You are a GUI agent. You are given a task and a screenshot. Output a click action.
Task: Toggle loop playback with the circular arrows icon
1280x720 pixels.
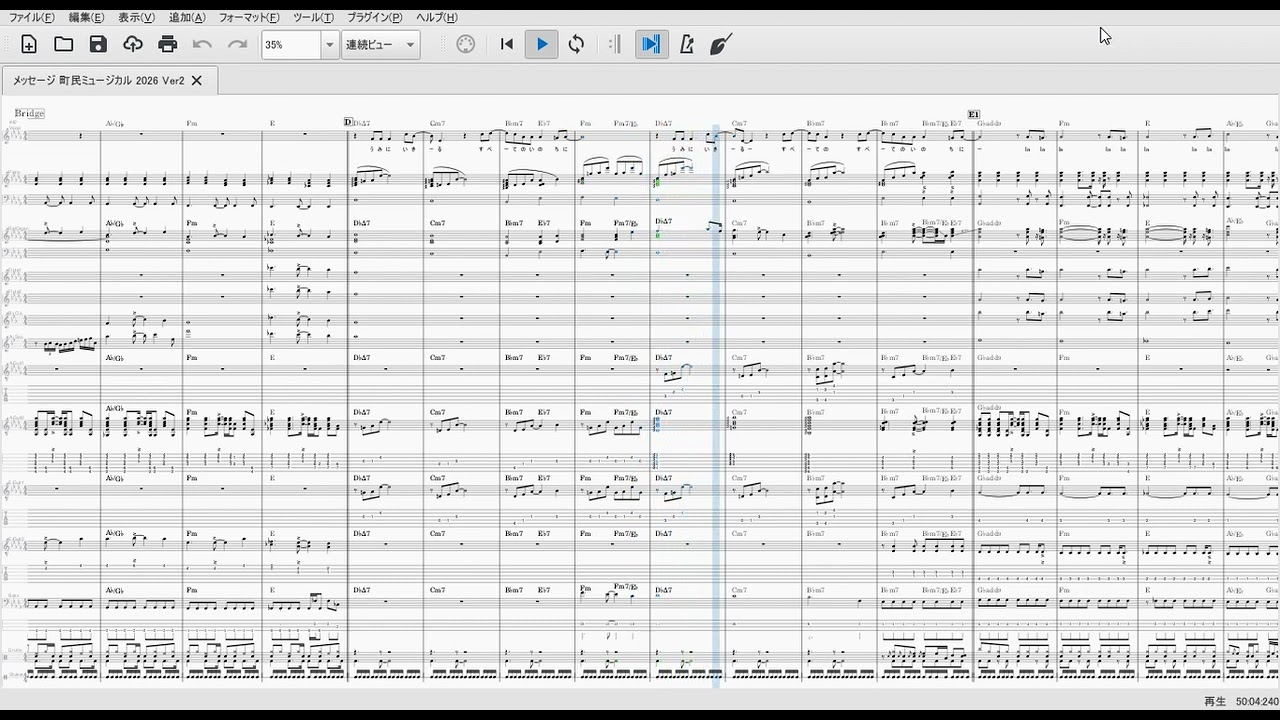pos(576,44)
